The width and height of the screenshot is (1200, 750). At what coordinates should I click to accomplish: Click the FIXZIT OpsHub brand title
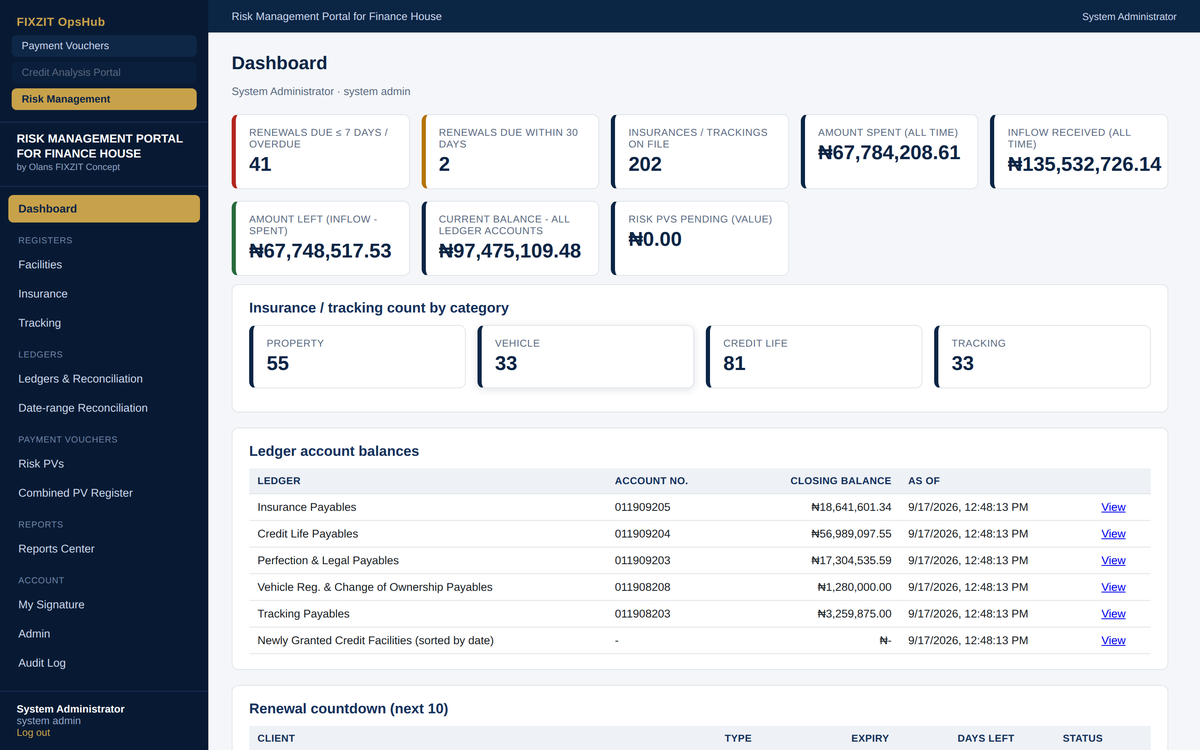[x=61, y=22]
